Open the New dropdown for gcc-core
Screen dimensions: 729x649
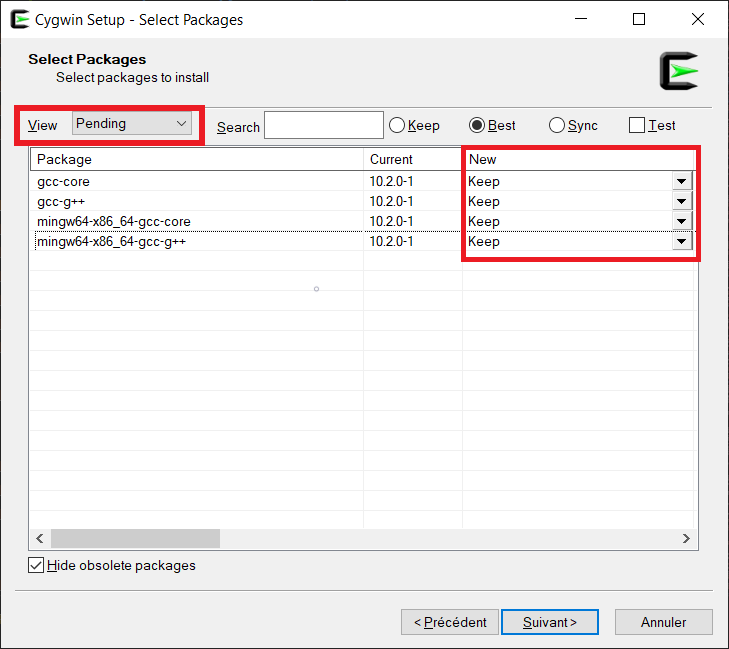pyautogui.click(x=682, y=181)
